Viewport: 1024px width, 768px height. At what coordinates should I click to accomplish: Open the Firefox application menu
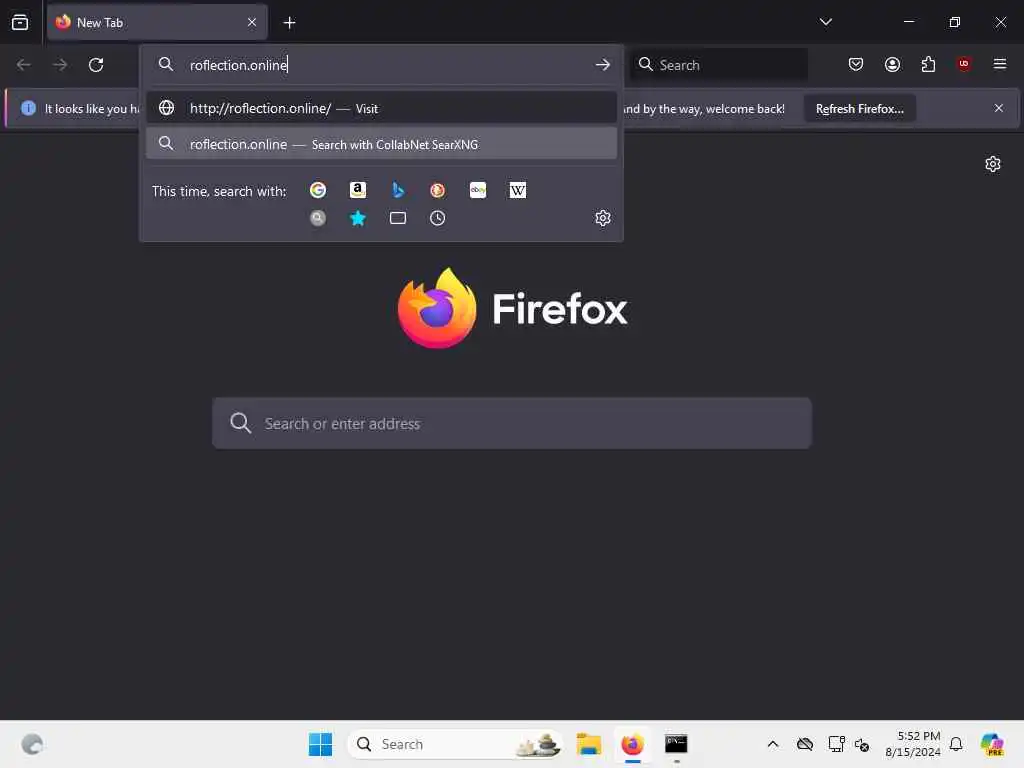pos(1000,64)
